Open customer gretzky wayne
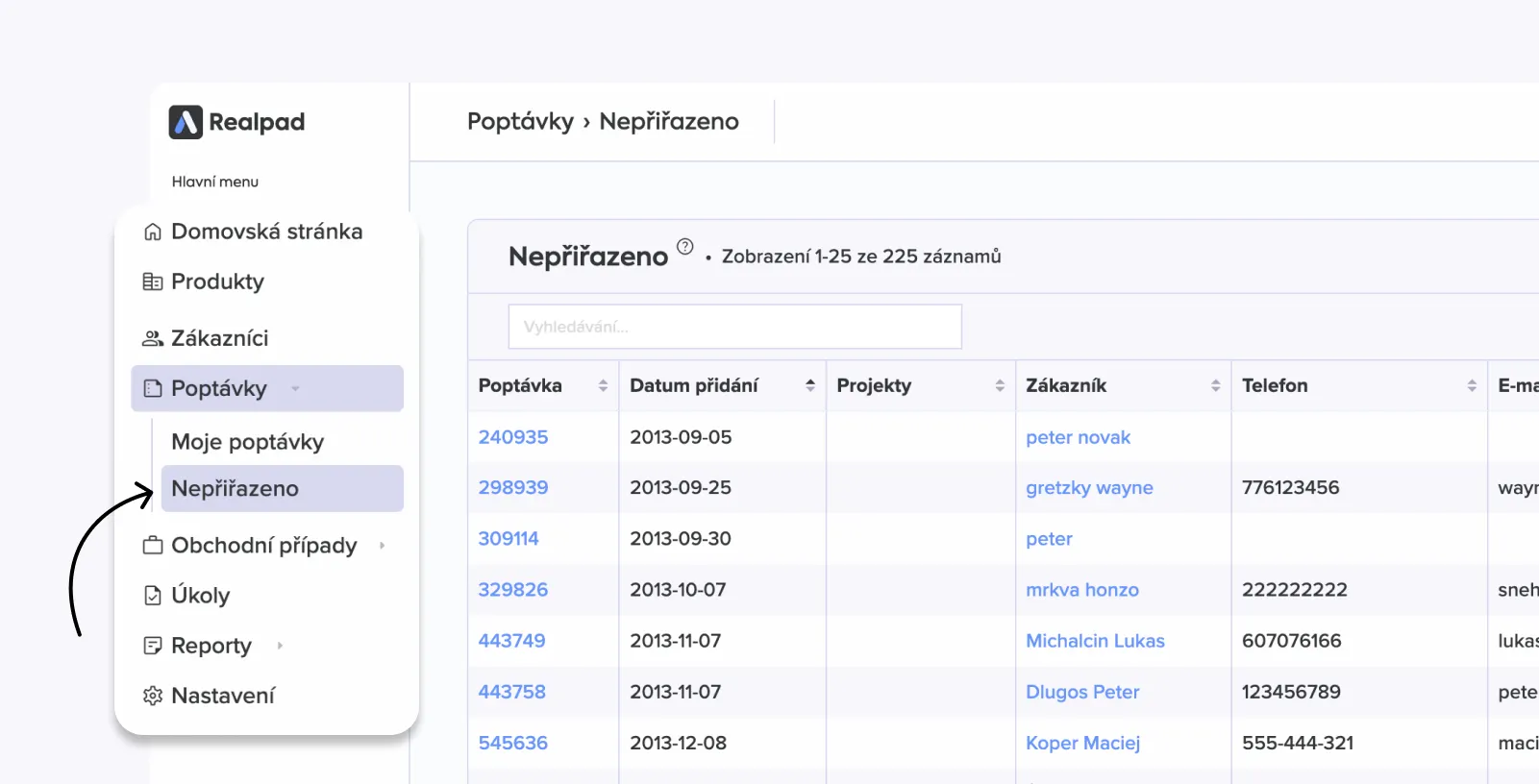The image size is (1539, 784). [1088, 488]
